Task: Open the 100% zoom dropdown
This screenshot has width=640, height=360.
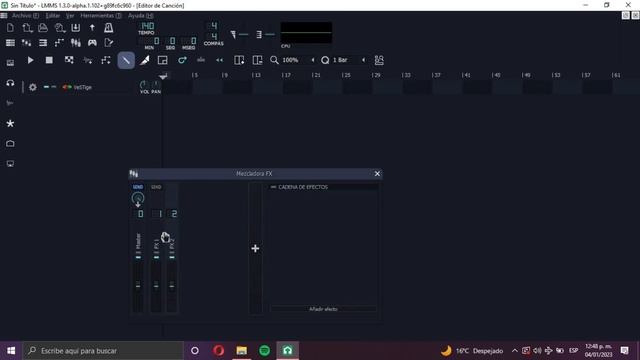Action: tap(298, 60)
